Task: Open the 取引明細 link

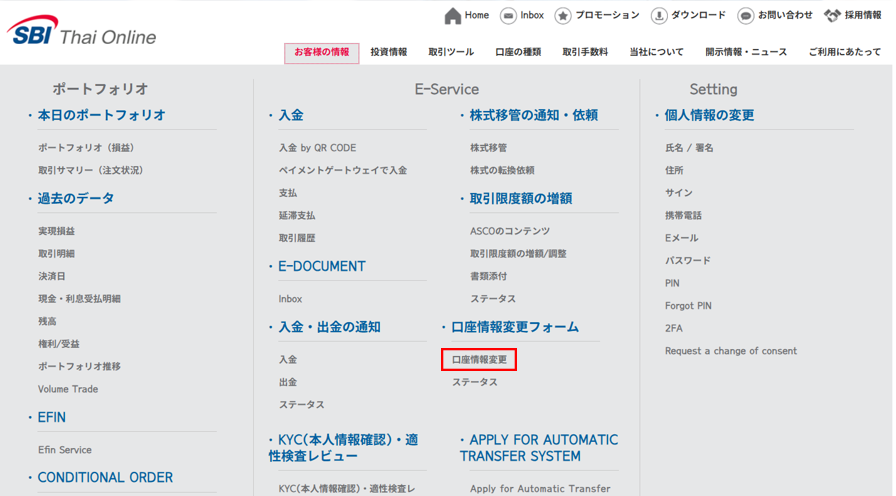Action: [56, 254]
